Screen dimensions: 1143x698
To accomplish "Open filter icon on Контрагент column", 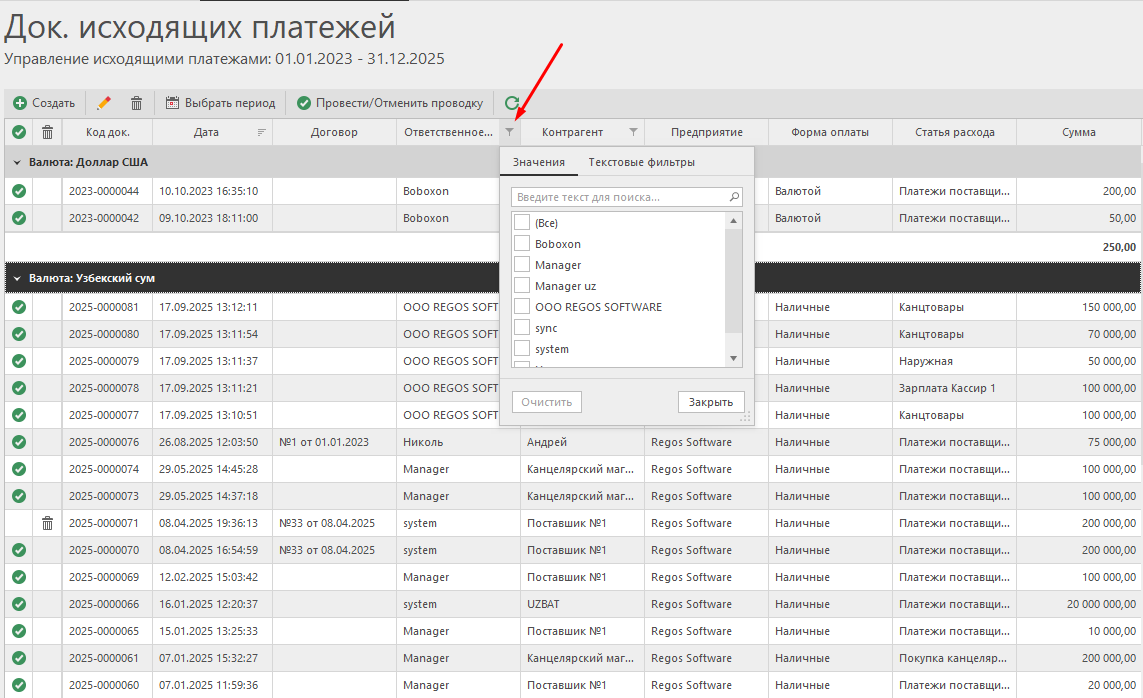I will pyautogui.click(x=633, y=132).
